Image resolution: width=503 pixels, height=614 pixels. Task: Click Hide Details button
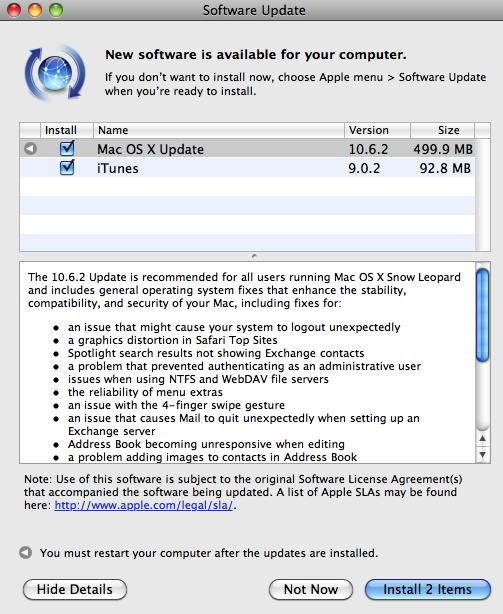click(x=75, y=589)
